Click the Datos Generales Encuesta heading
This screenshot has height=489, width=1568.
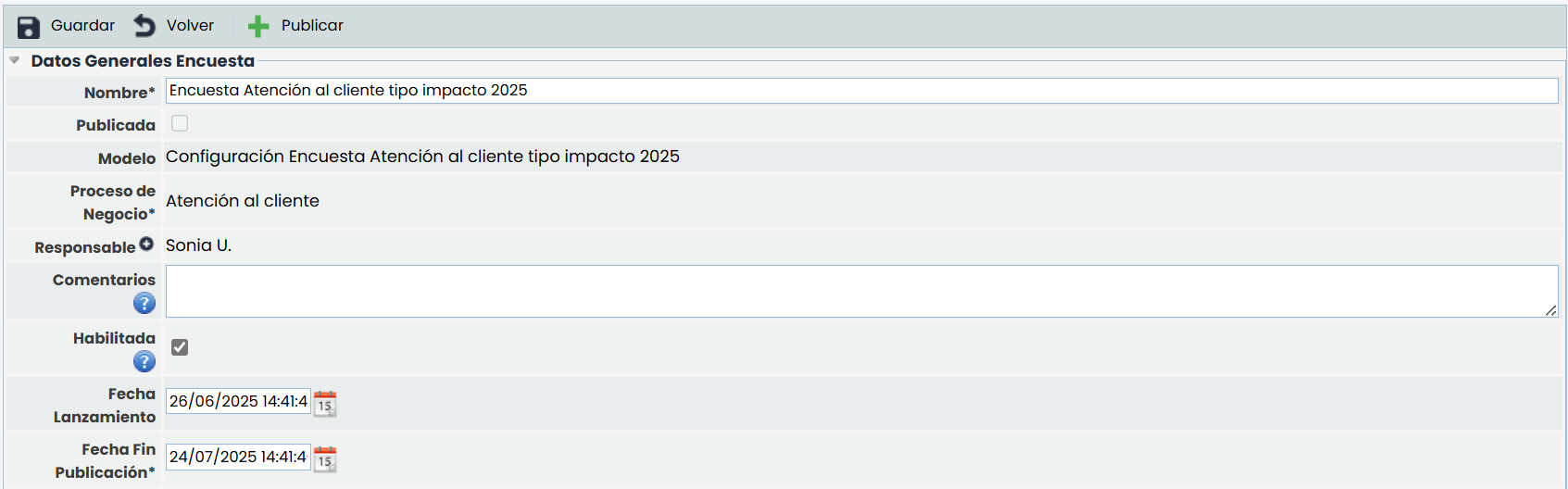tap(143, 61)
